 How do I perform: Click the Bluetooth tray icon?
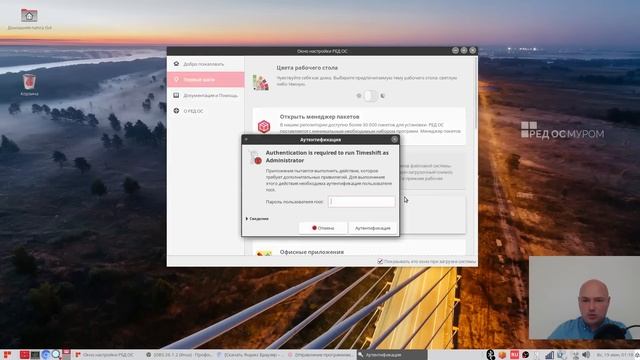(491, 355)
